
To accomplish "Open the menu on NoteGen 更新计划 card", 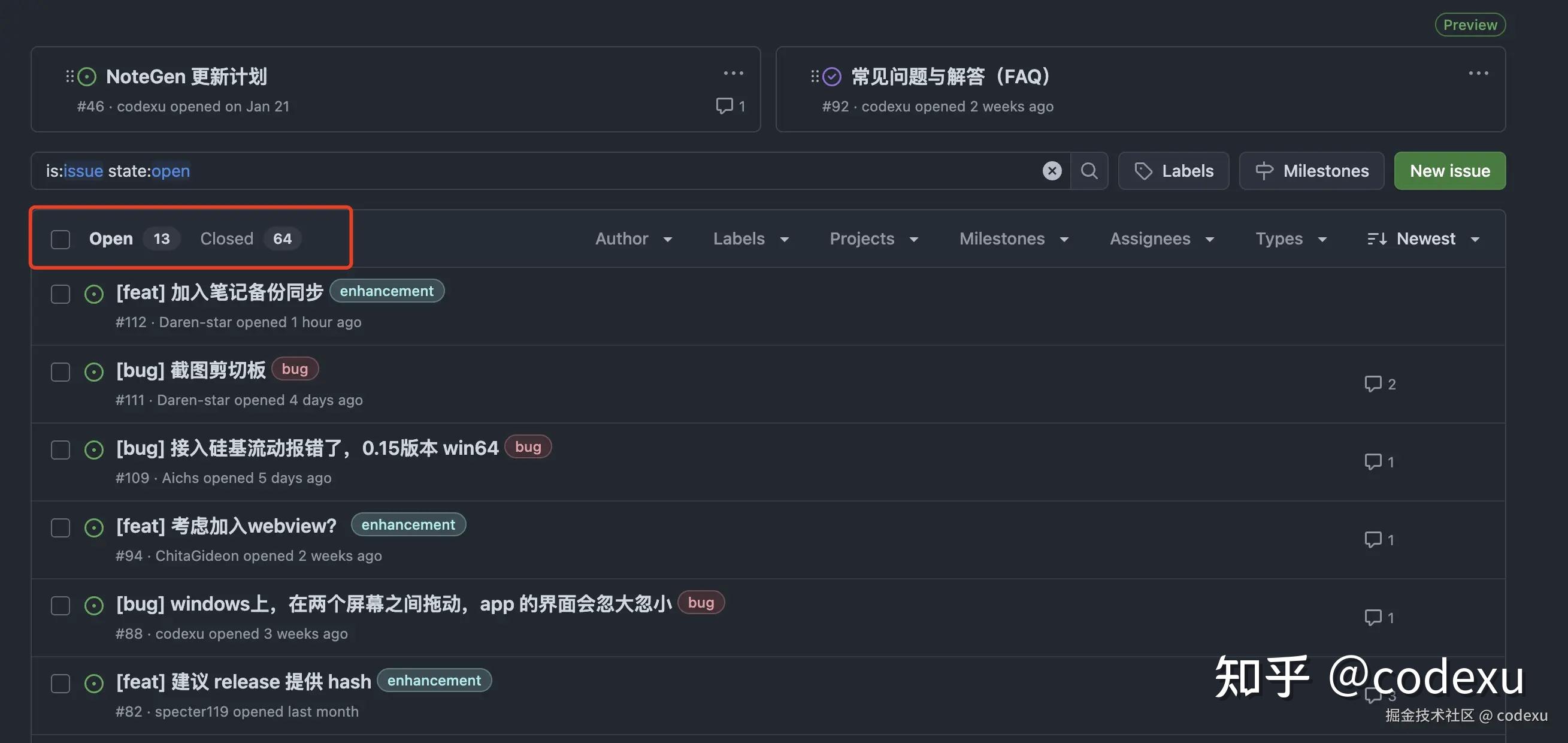I will tap(734, 73).
